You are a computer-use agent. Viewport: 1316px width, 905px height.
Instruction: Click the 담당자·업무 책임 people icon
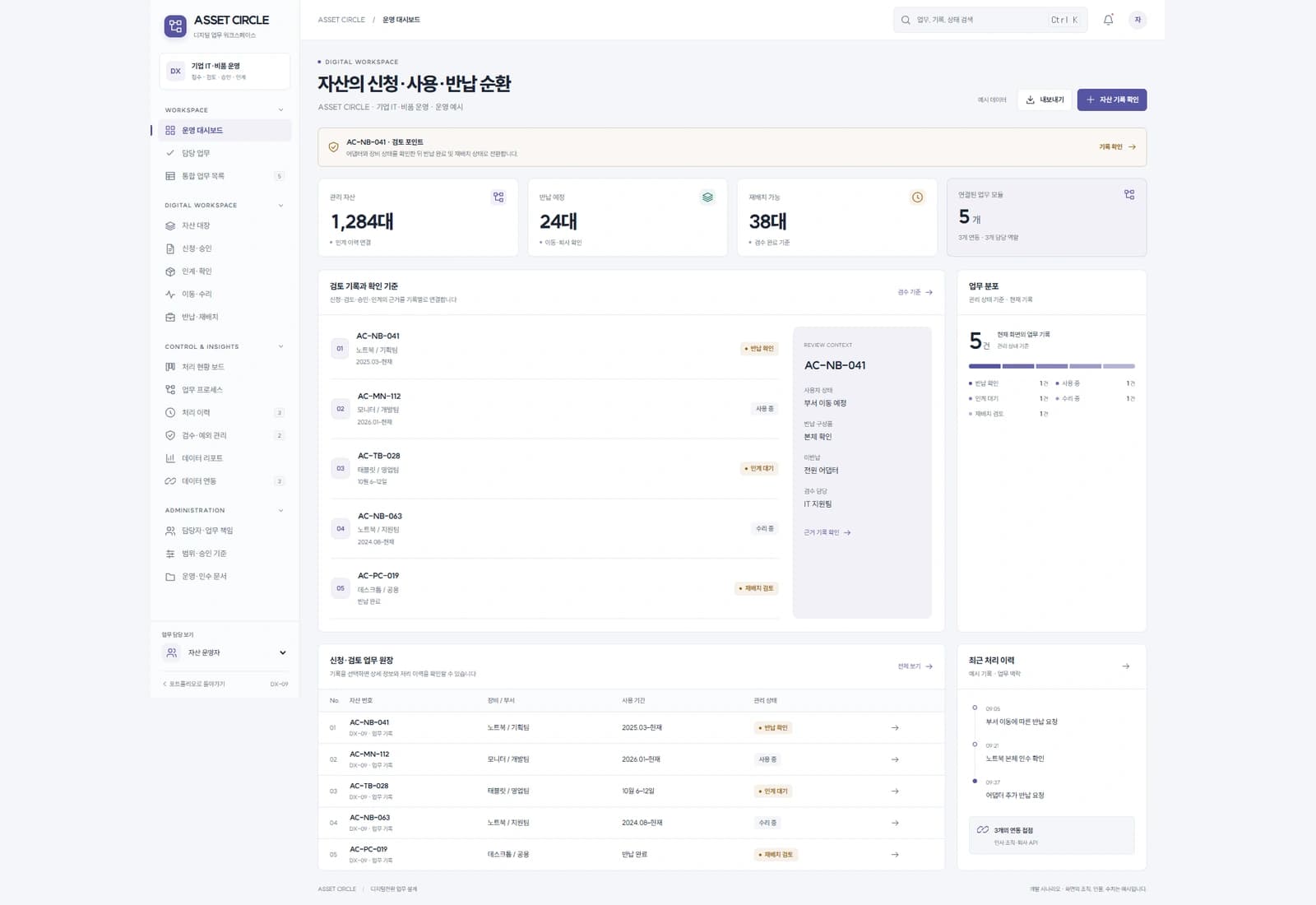point(170,531)
